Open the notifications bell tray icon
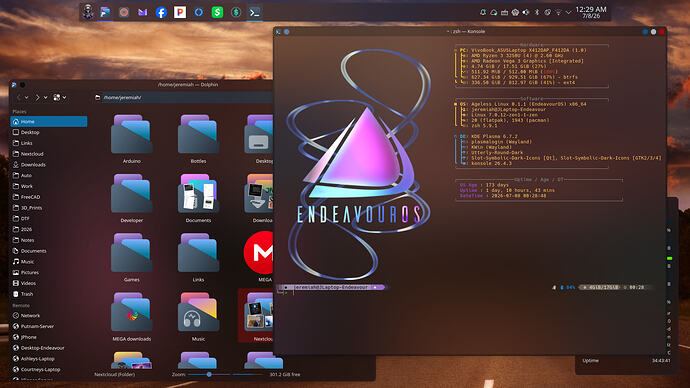The height and width of the screenshot is (388, 690). click(x=483, y=12)
